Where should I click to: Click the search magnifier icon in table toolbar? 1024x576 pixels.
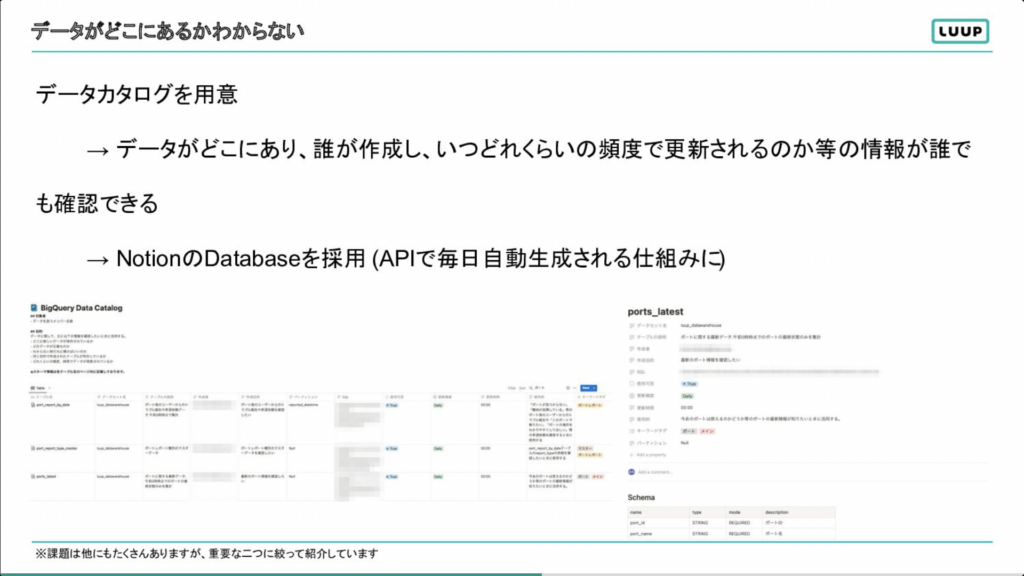click(529, 385)
